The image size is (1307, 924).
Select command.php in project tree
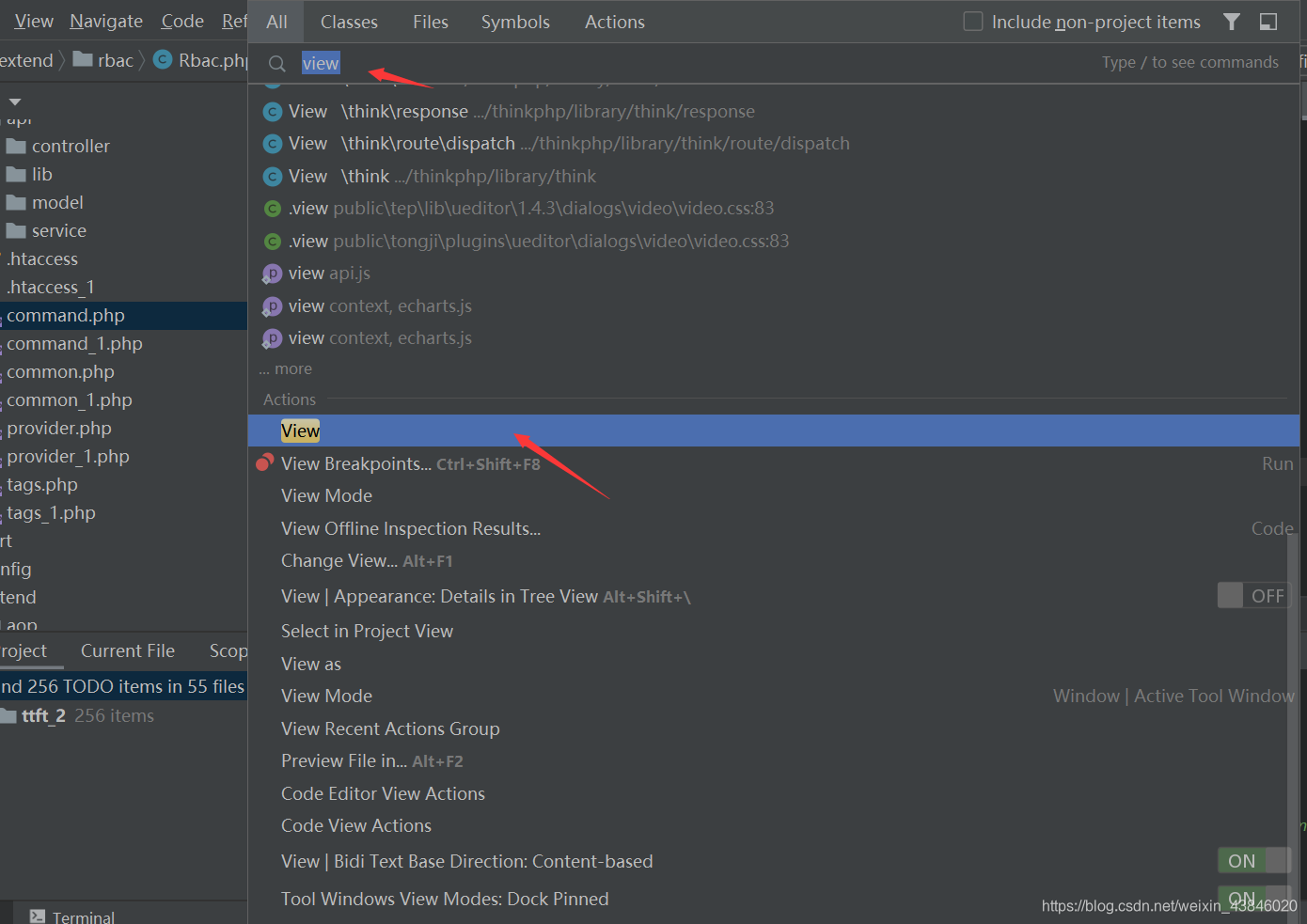pyautogui.click(x=123, y=315)
